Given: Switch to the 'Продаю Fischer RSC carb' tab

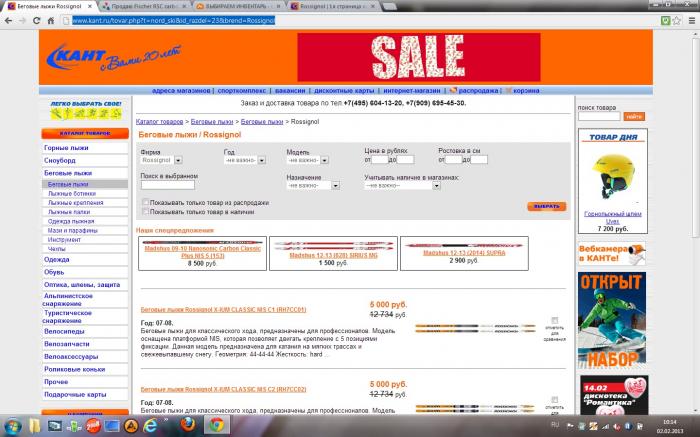Looking at the screenshot, I should tap(145, 7).
